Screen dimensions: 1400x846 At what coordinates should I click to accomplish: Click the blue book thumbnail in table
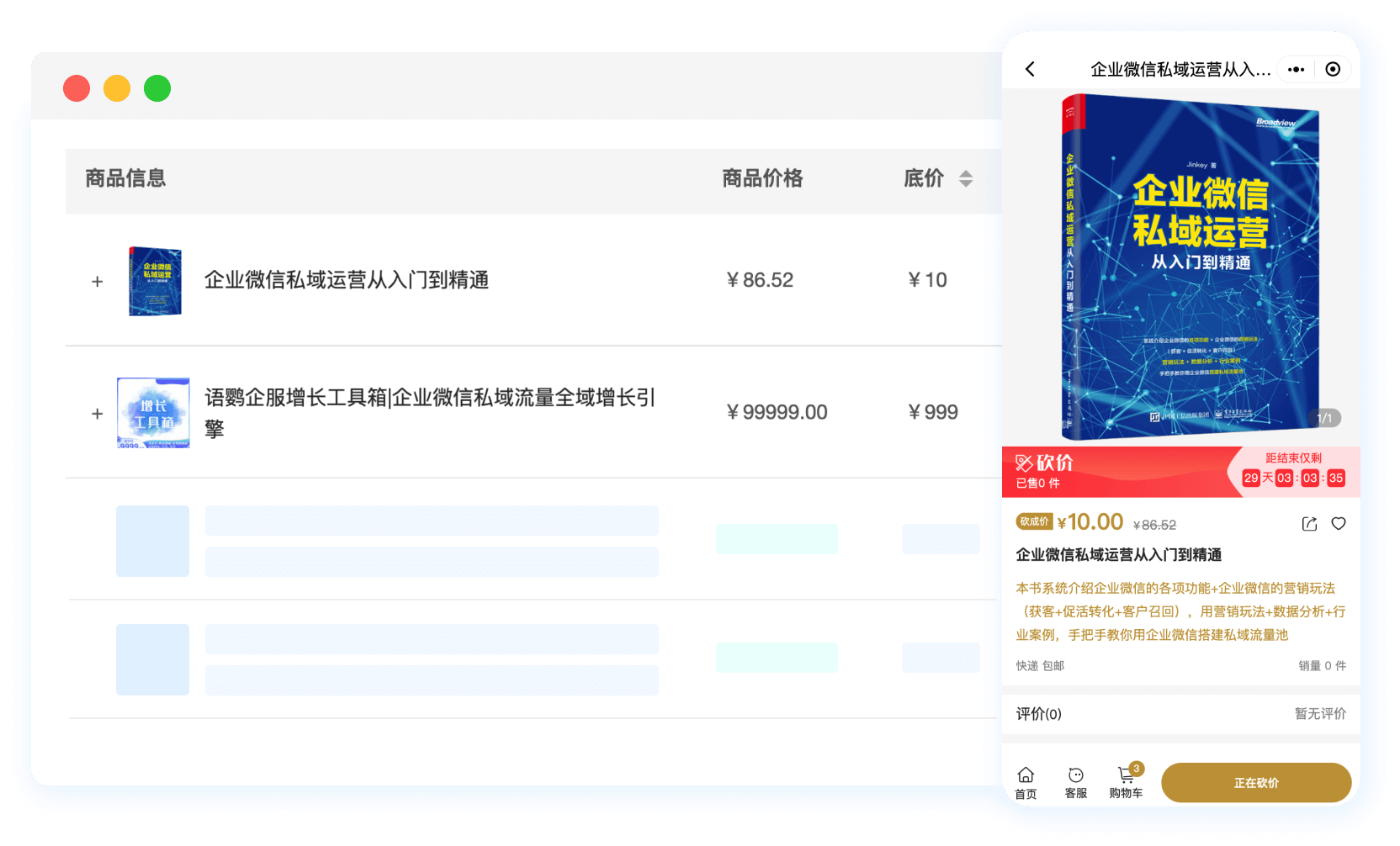click(155, 282)
